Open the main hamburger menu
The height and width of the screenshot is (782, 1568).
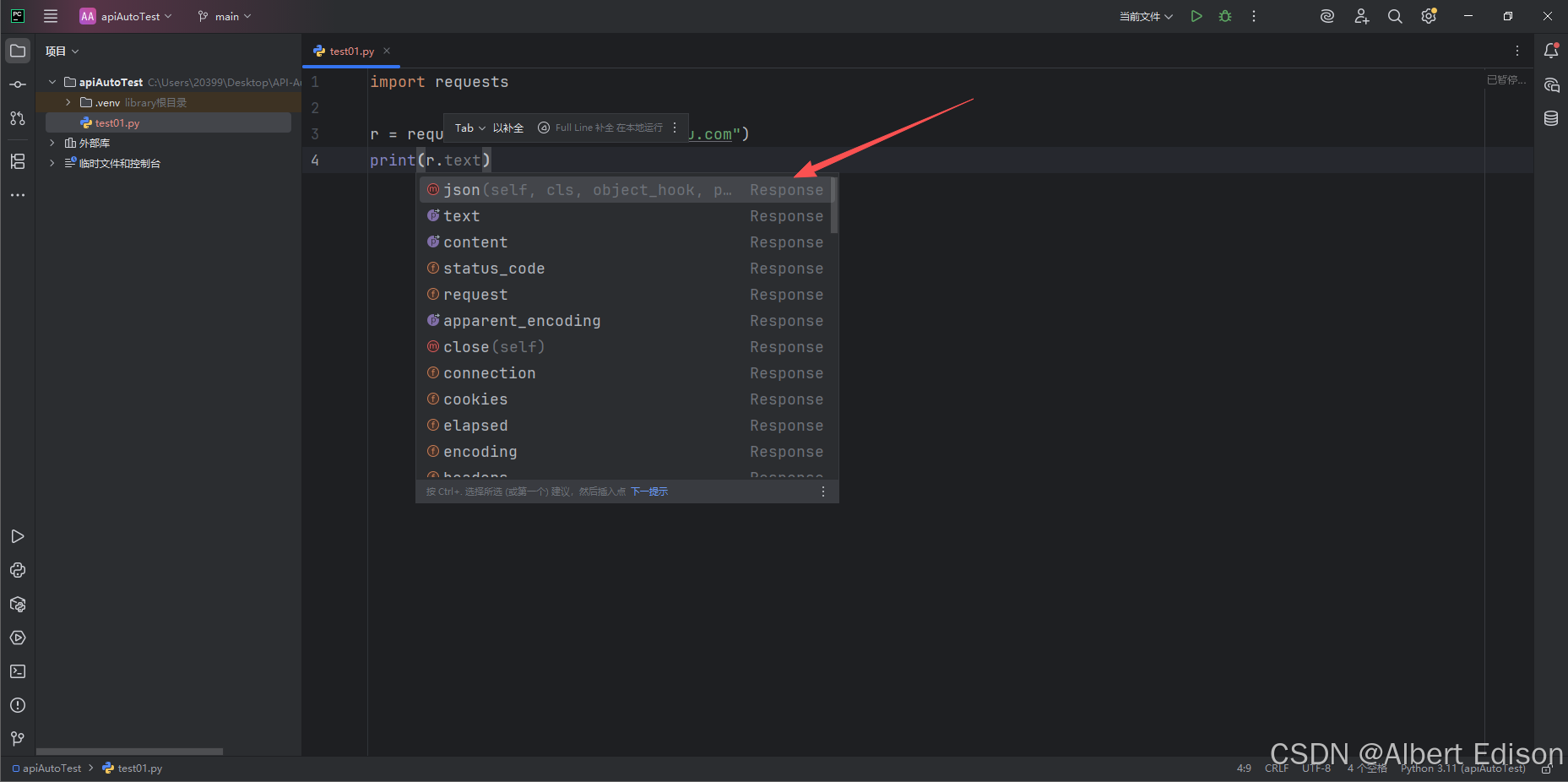click(51, 16)
